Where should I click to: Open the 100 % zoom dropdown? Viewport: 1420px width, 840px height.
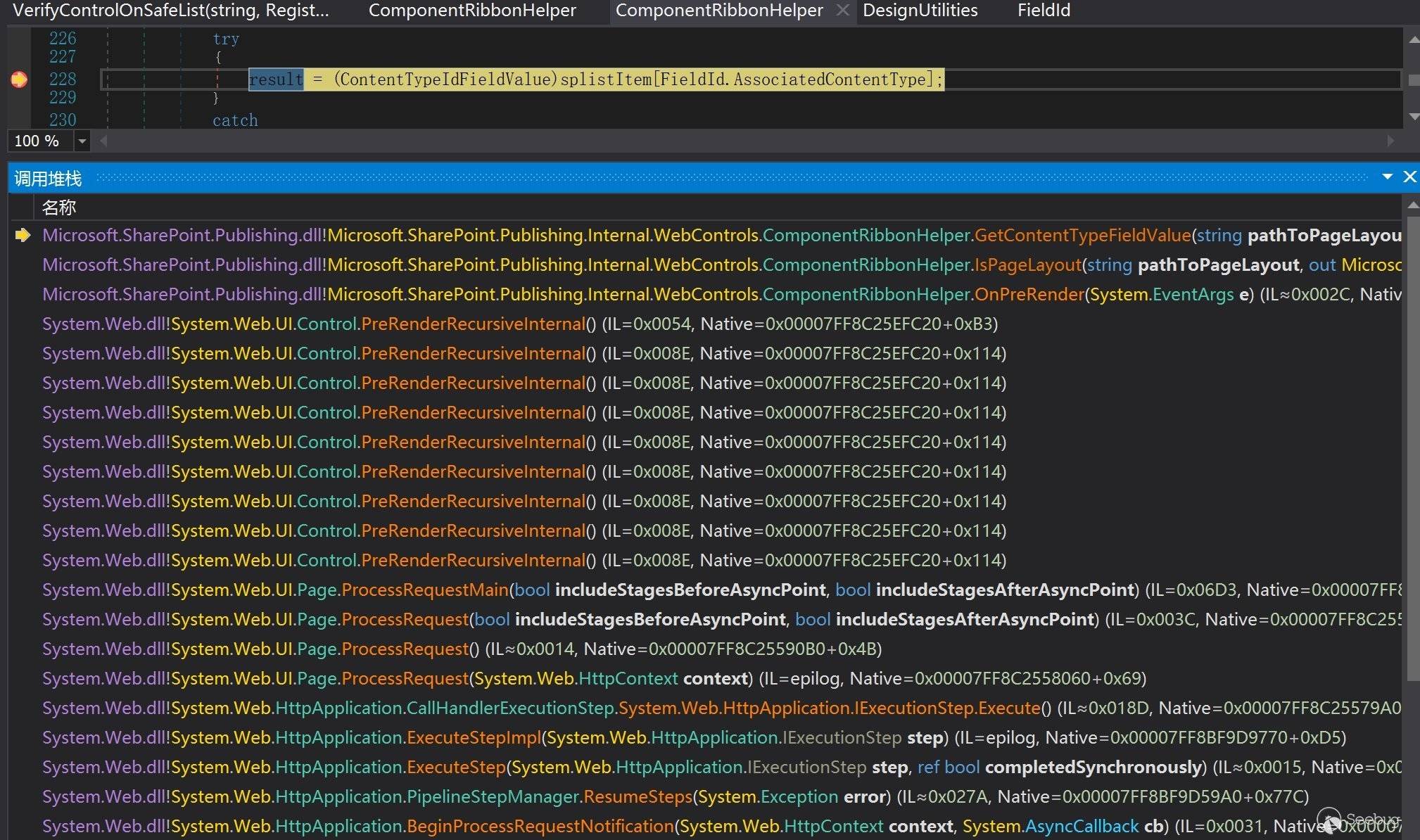tap(82, 141)
